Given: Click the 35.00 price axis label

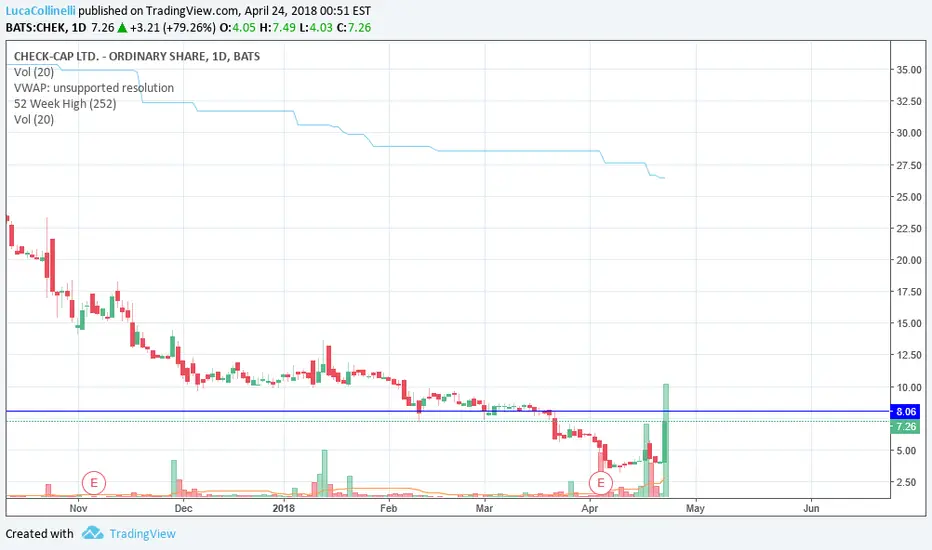Looking at the screenshot, I should (909, 70).
